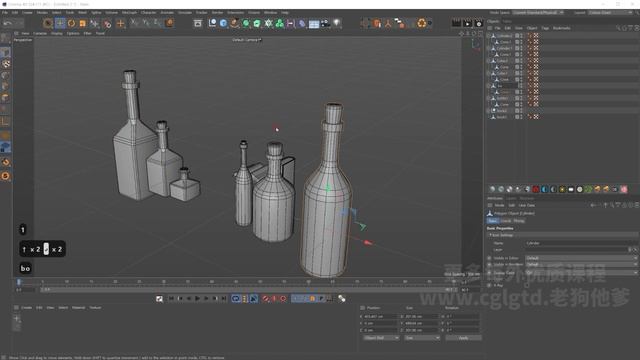Open the Spline Pen tool icon
Screen dimensions: 640x360
234,23
